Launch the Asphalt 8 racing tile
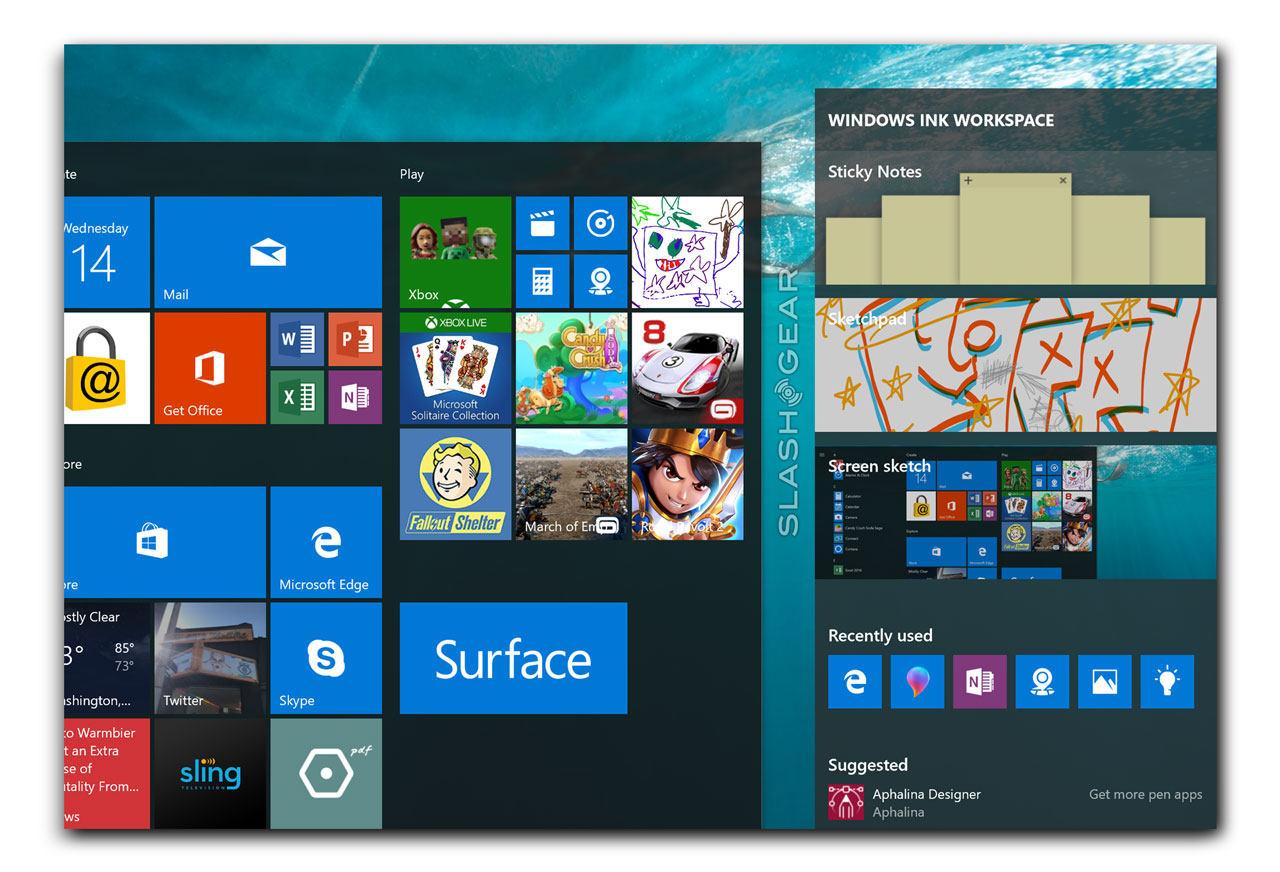Viewport: 1280px width, 872px height. [x=687, y=368]
